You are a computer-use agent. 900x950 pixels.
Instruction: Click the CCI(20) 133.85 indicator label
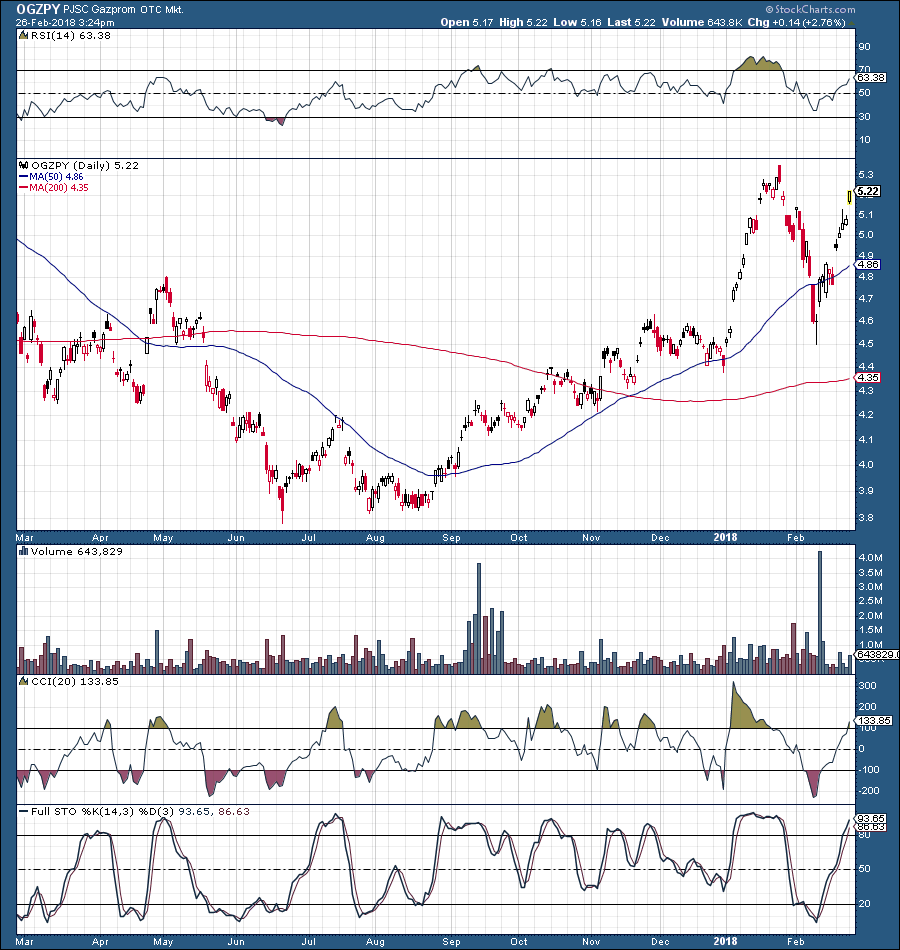[x=75, y=681]
